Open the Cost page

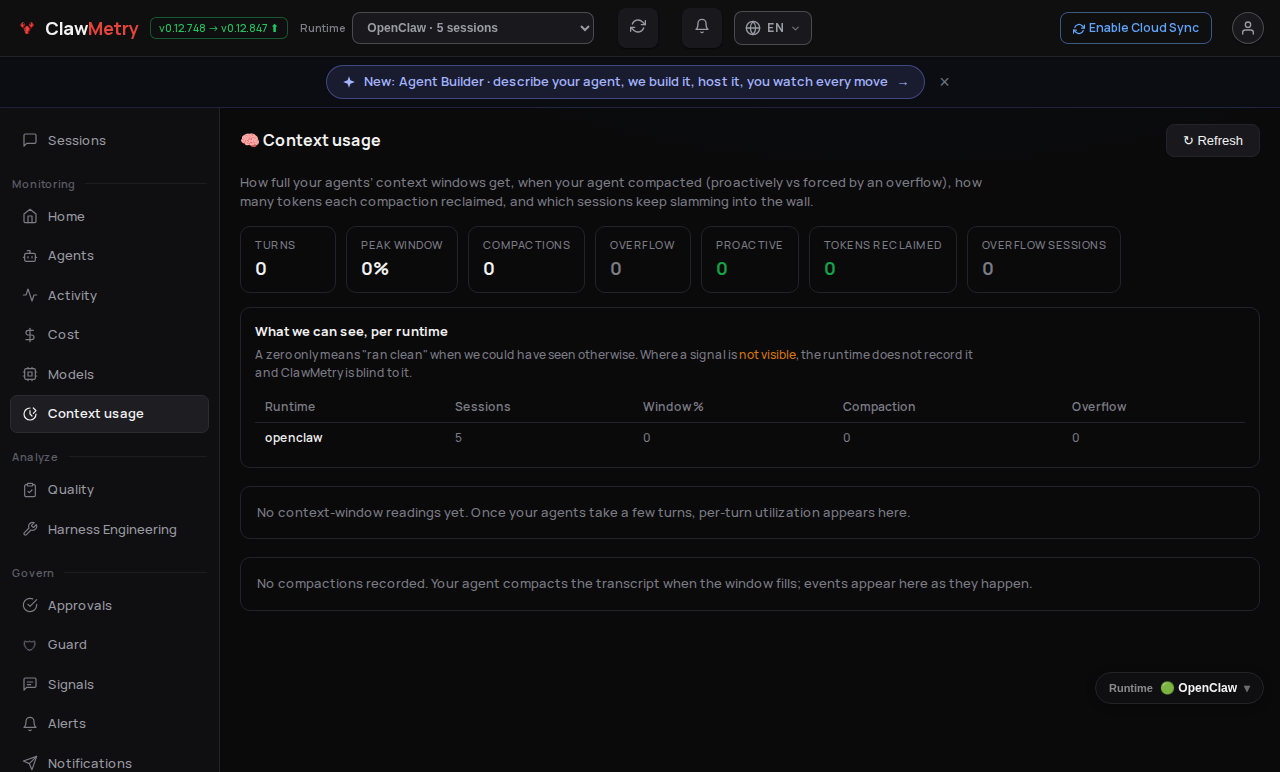pyautogui.click(x=109, y=335)
